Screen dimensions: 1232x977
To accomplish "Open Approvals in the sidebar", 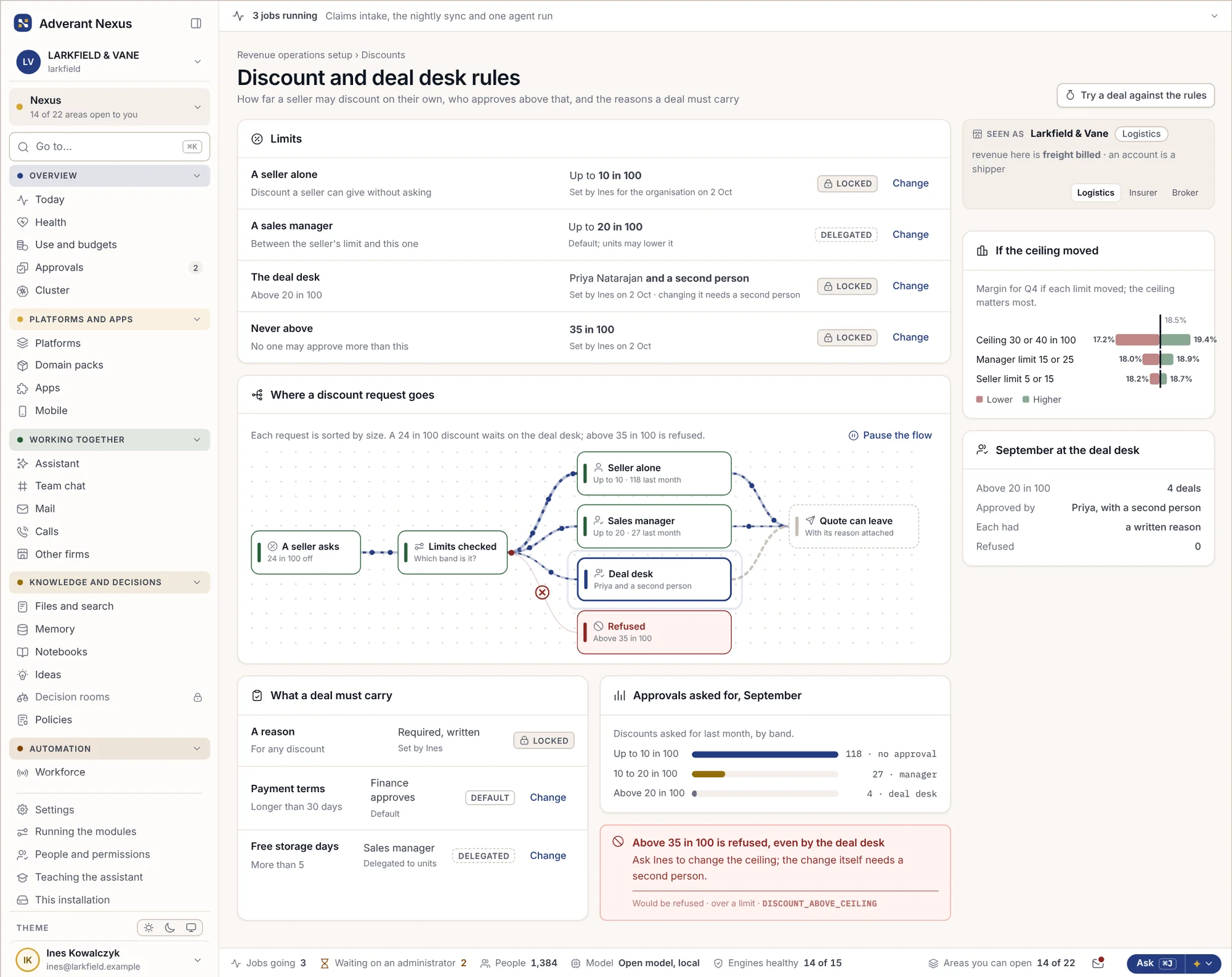I will [110, 267].
